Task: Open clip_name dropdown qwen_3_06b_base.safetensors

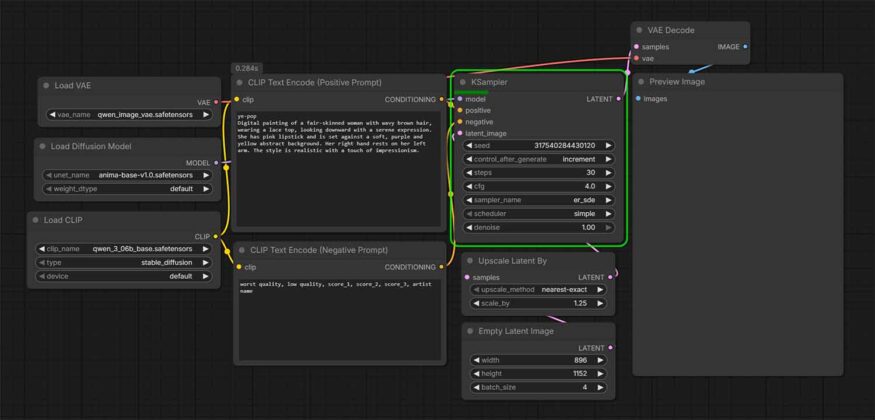Action: 124,249
